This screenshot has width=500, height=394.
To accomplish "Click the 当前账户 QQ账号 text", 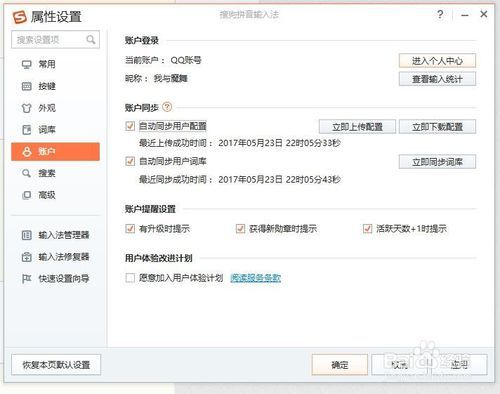I will pos(163,60).
